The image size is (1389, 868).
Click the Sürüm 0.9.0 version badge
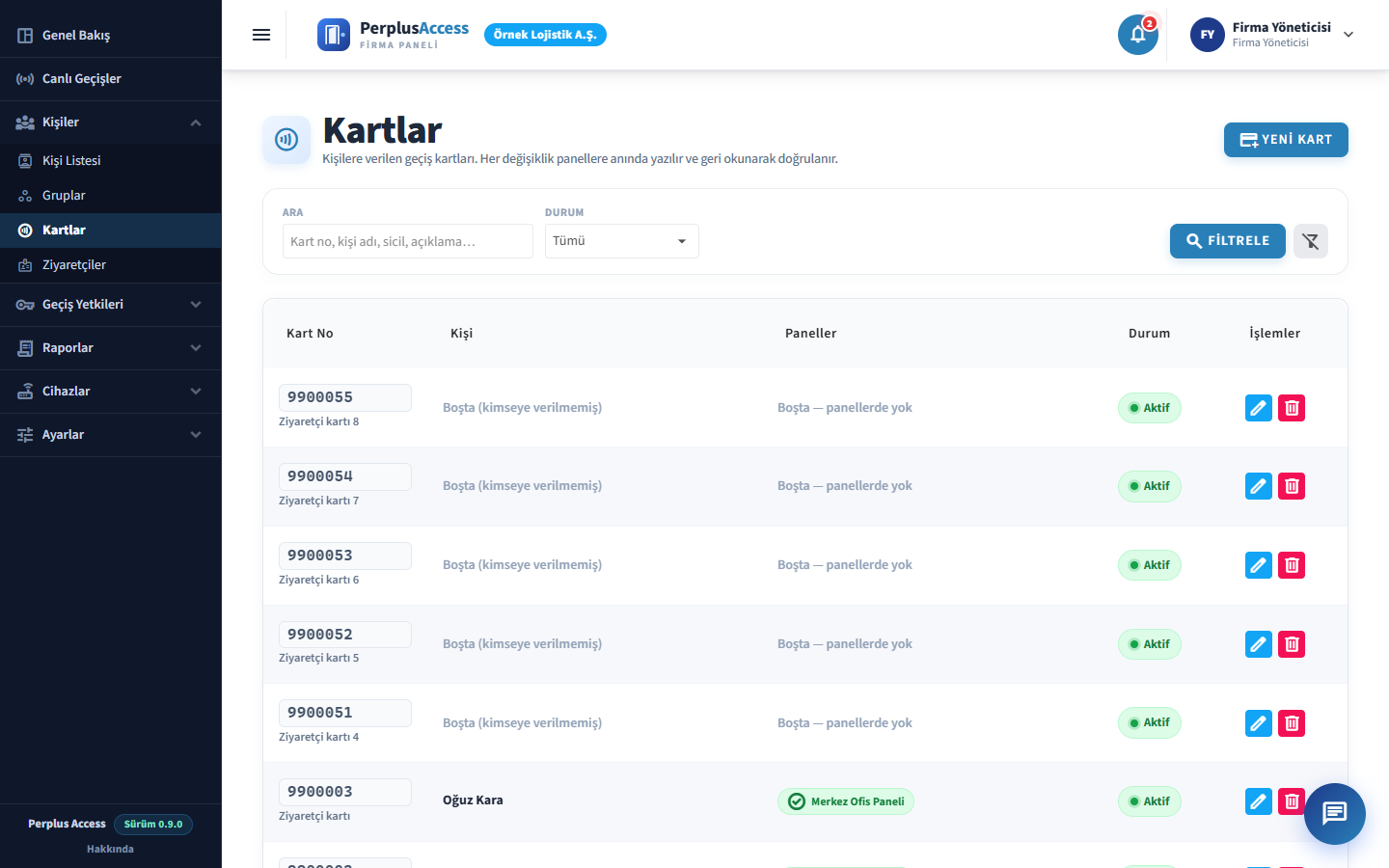click(153, 825)
